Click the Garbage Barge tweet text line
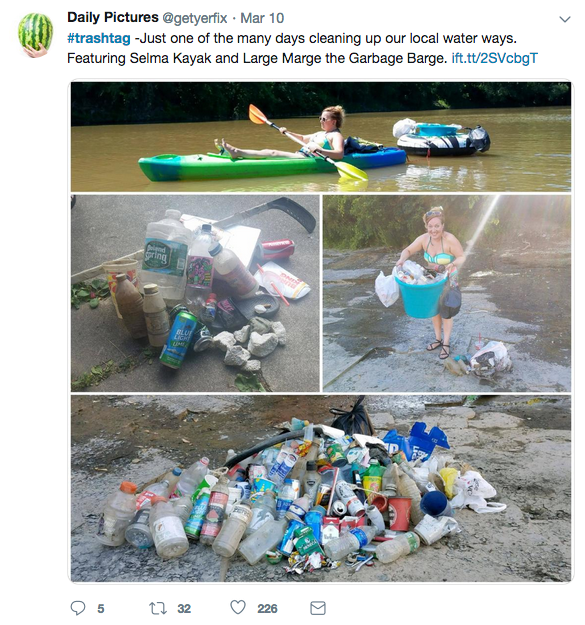 click(x=257, y=58)
